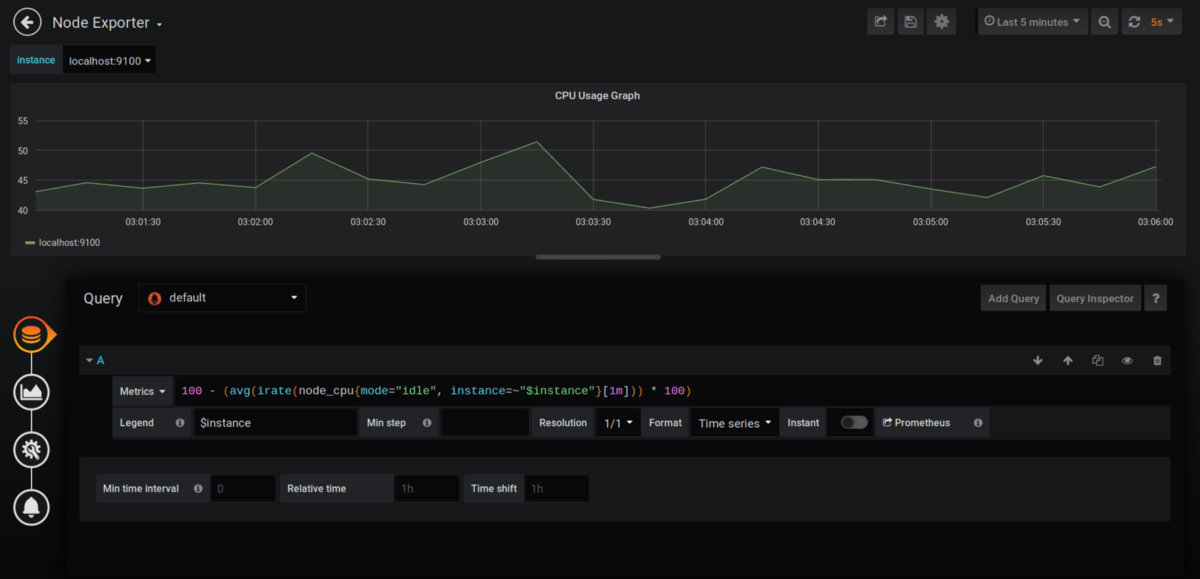Hide query A using the eye icon

[x=1127, y=360]
